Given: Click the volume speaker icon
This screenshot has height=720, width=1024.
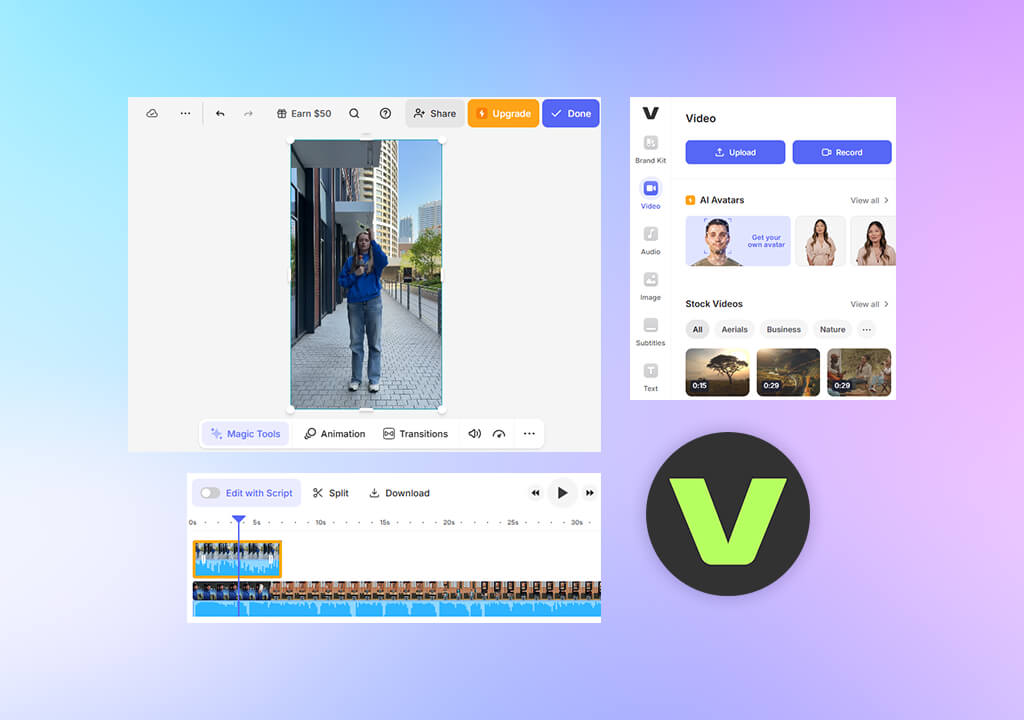Looking at the screenshot, I should tap(475, 434).
